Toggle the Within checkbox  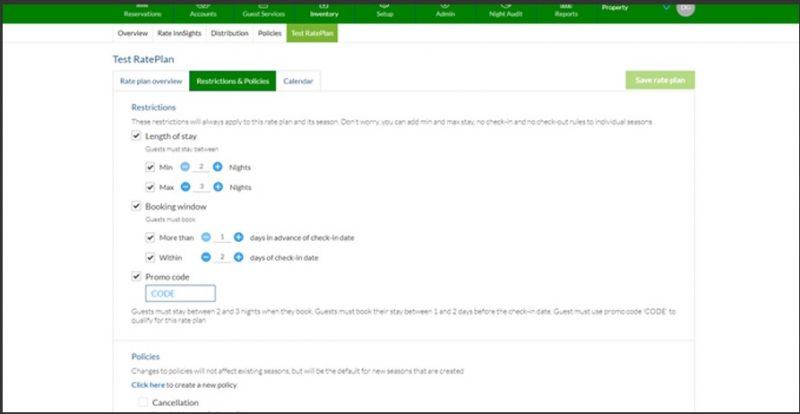(150, 257)
